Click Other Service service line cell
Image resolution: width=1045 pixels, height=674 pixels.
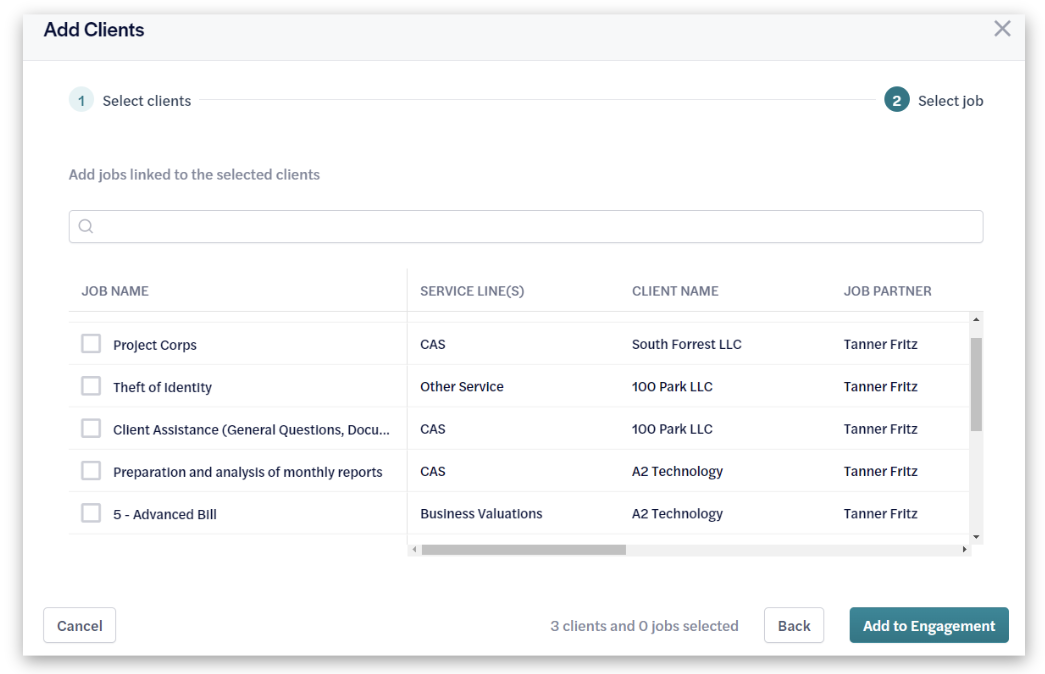coord(462,387)
